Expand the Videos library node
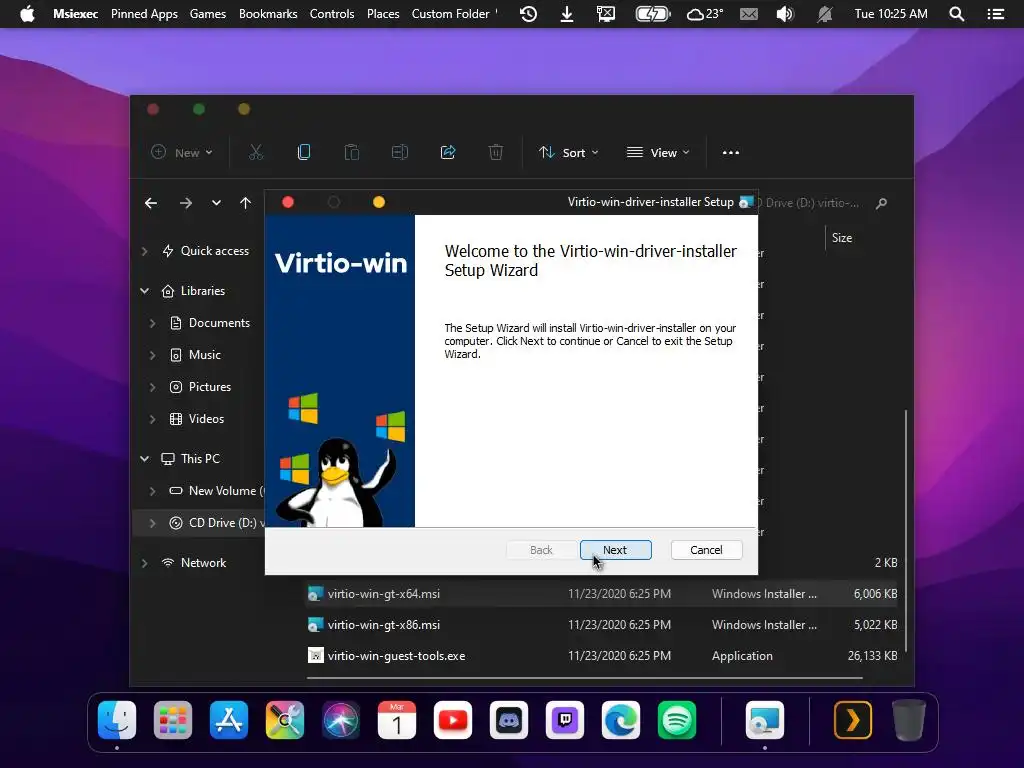 (x=152, y=419)
